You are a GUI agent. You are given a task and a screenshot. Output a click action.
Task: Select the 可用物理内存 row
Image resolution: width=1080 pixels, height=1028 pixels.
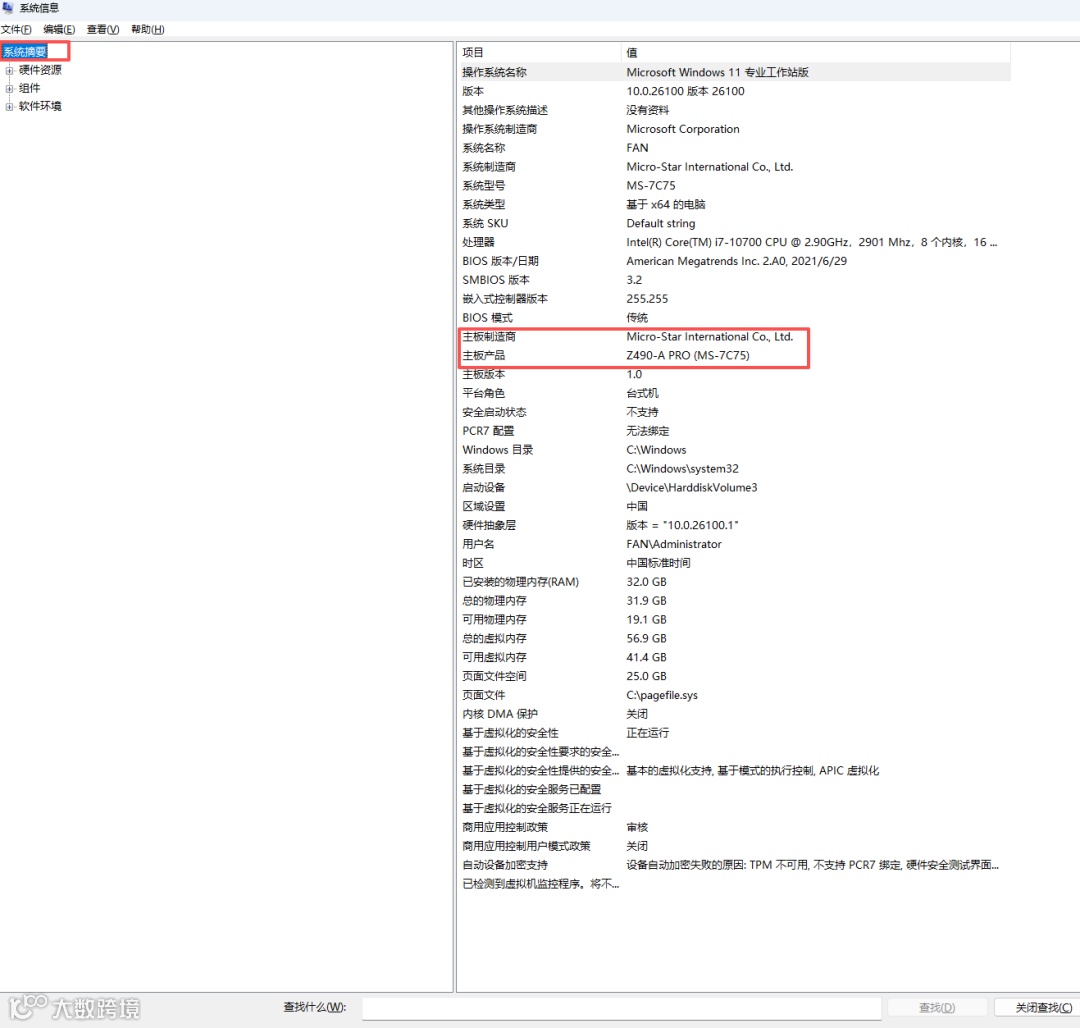click(x=734, y=619)
